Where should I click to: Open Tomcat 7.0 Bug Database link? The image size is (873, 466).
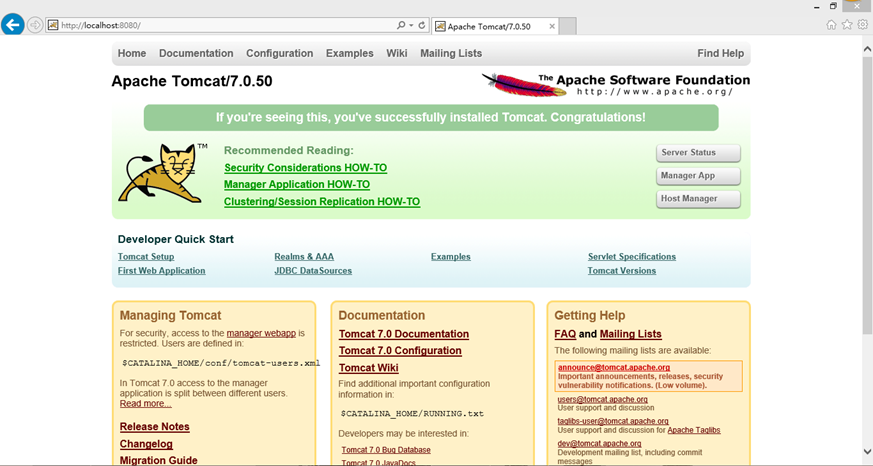(x=386, y=450)
